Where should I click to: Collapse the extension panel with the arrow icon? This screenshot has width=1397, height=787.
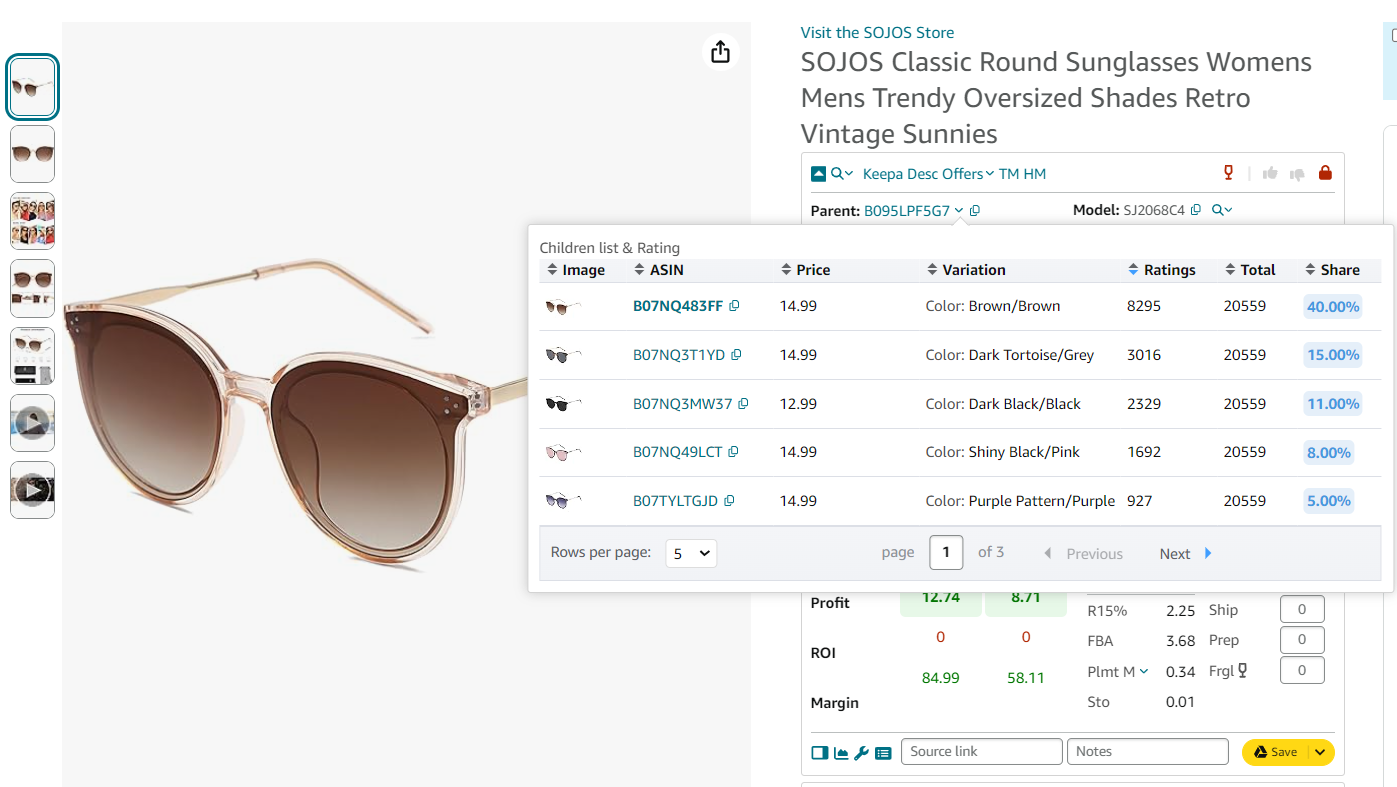point(817,172)
